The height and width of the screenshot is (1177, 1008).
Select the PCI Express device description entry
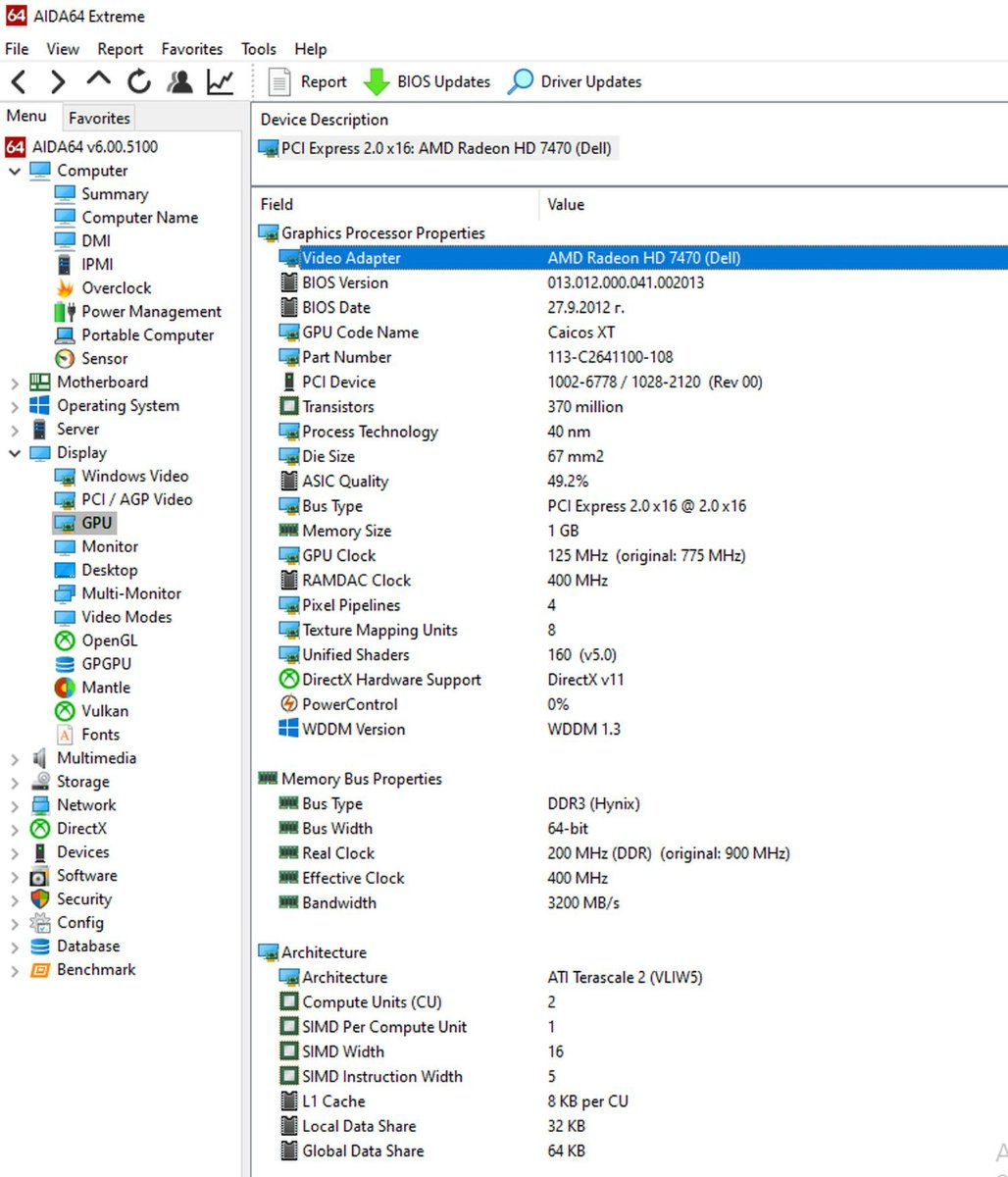(x=436, y=149)
